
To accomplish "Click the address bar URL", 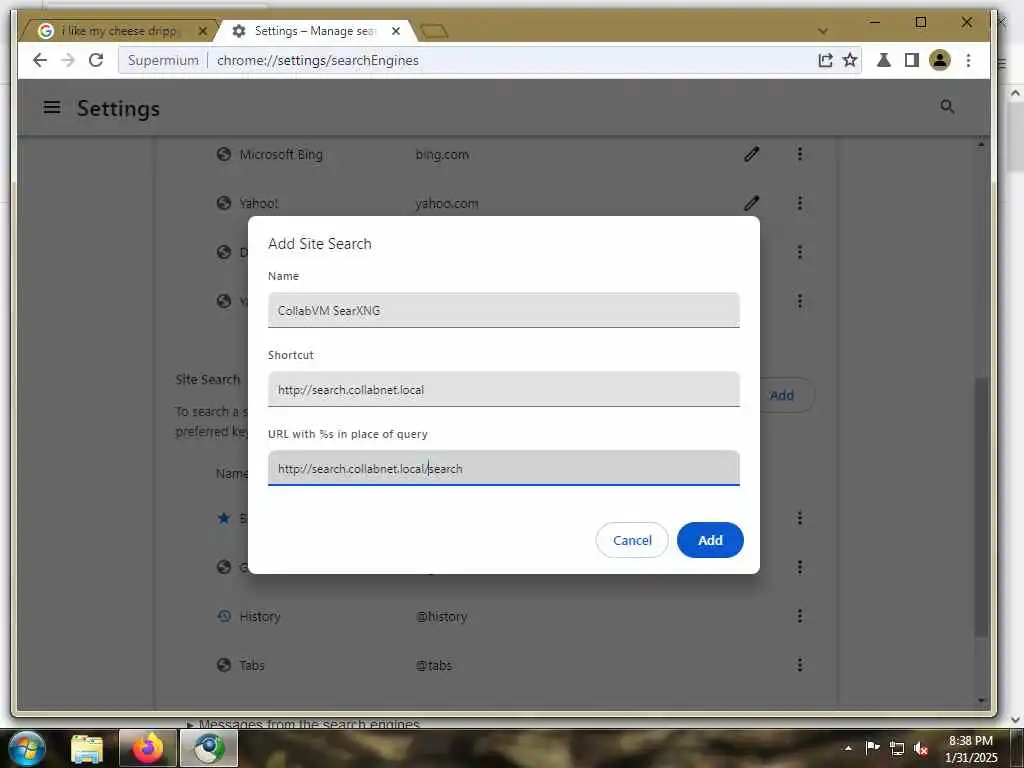I will pyautogui.click(x=317, y=60).
